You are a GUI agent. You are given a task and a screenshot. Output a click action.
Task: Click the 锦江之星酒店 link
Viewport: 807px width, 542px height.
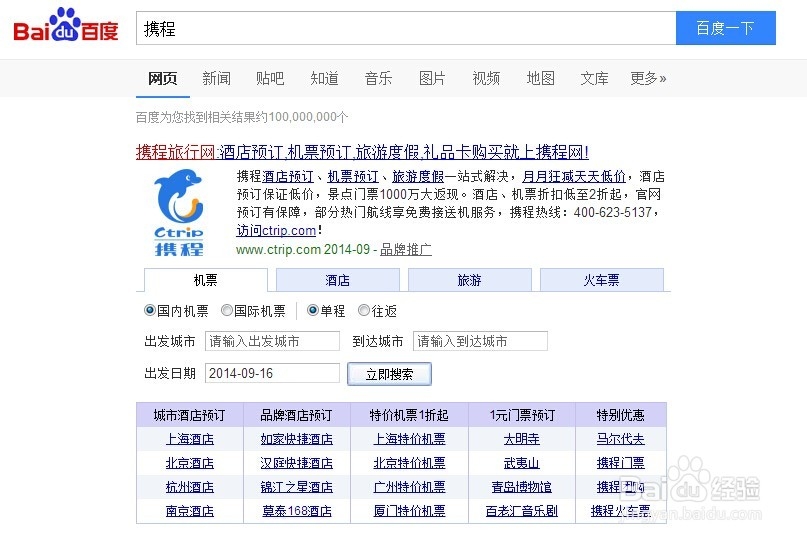click(x=296, y=487)
